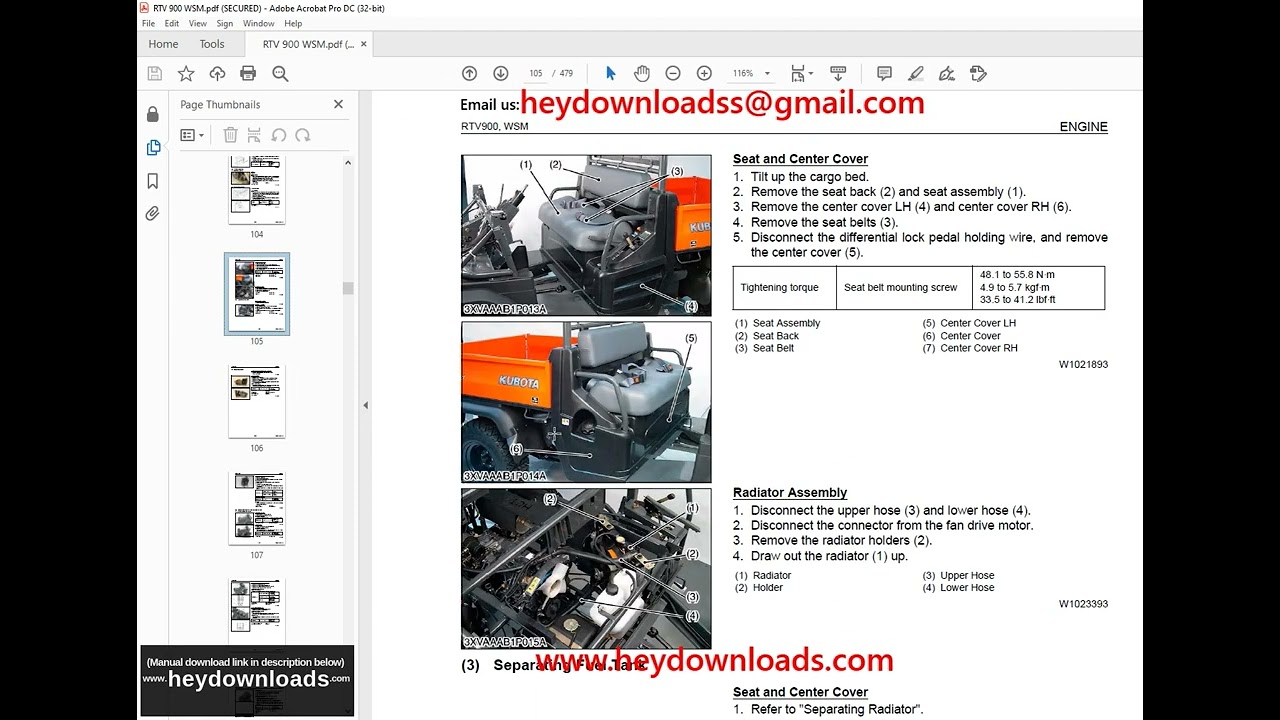Rotate pages counterclockwise in thumbnails panel
The height and width of the screenshot is (720, 1280).
(x=279, y=135)
